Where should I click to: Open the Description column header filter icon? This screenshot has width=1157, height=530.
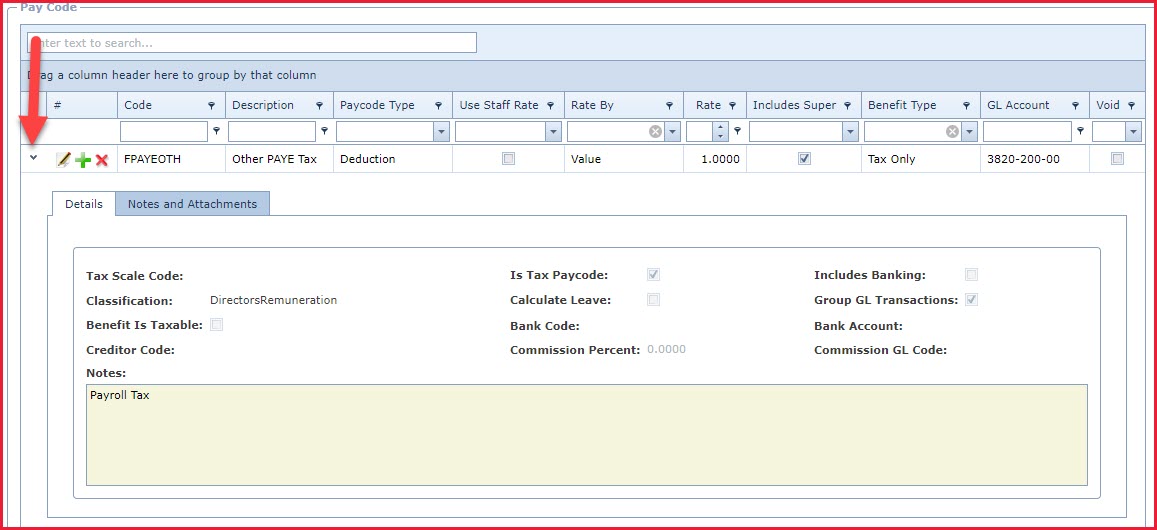[319, 106]
